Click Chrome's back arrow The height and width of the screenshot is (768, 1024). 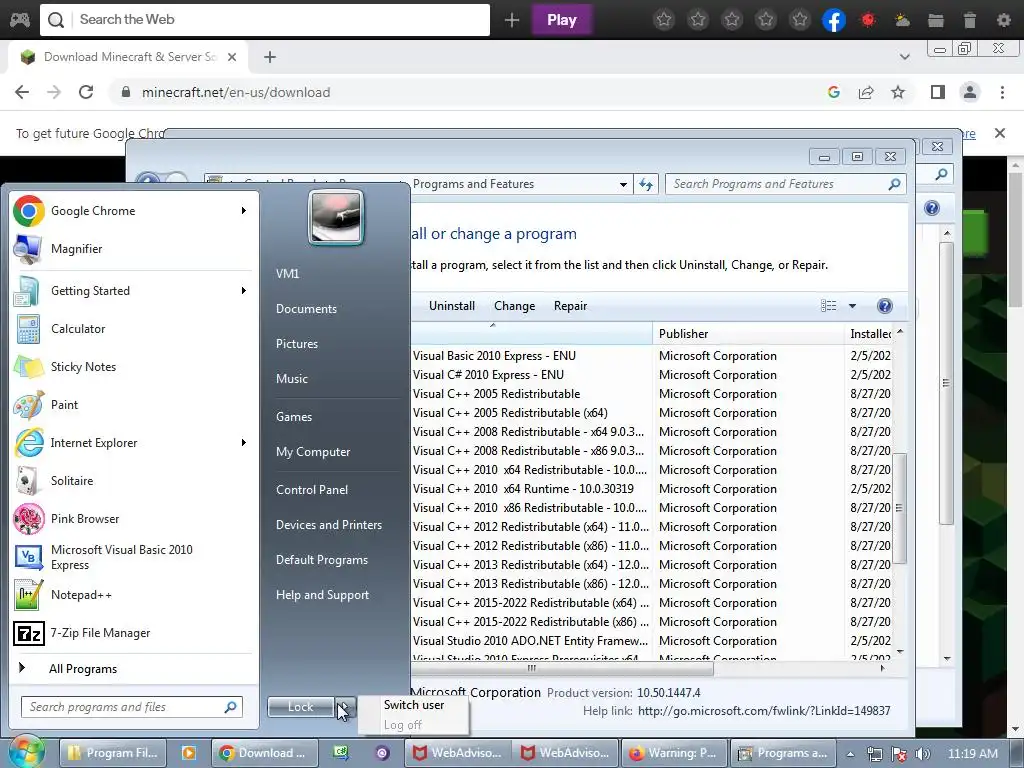click(x=22, y=92)
